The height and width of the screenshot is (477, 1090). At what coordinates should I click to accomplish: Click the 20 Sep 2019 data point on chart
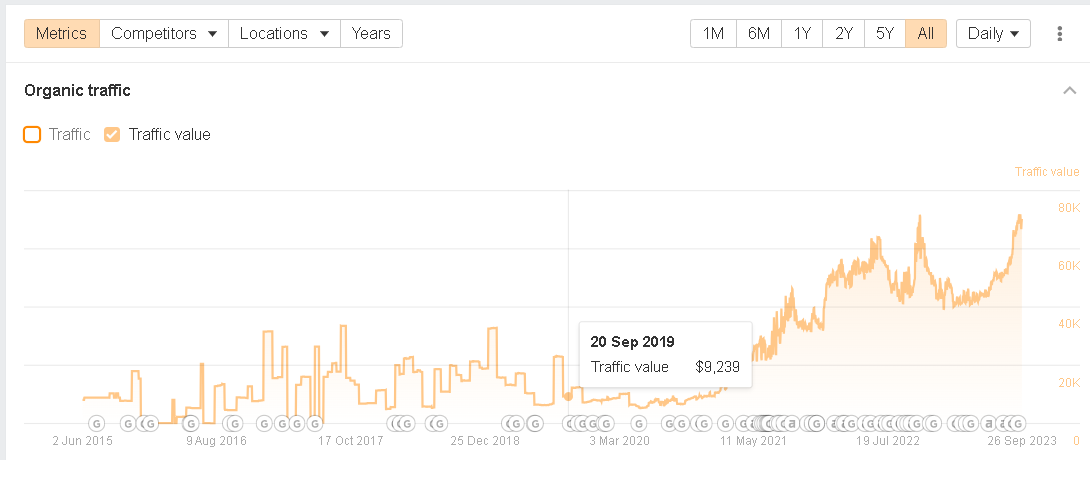569,395
